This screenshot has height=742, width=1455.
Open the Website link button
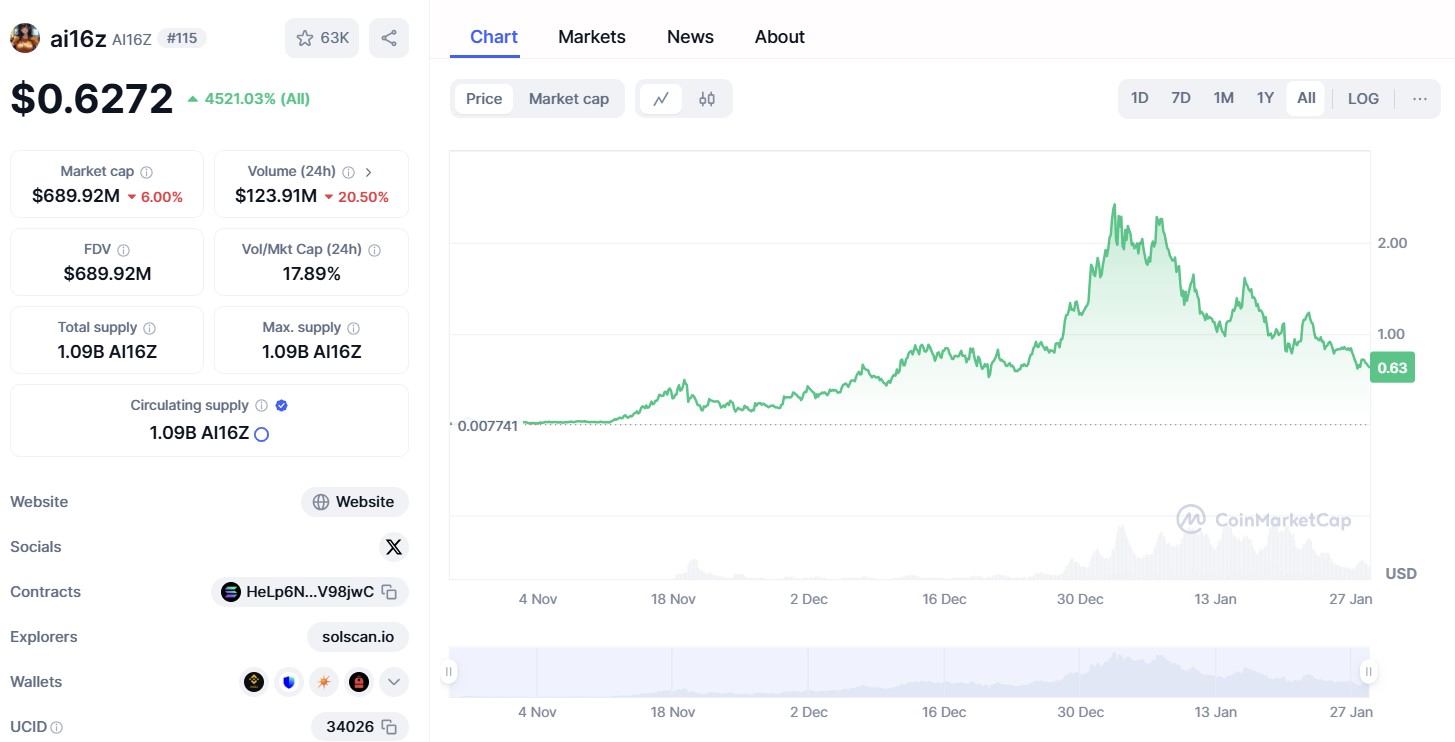pyautogui.click(x=354, y=502)
